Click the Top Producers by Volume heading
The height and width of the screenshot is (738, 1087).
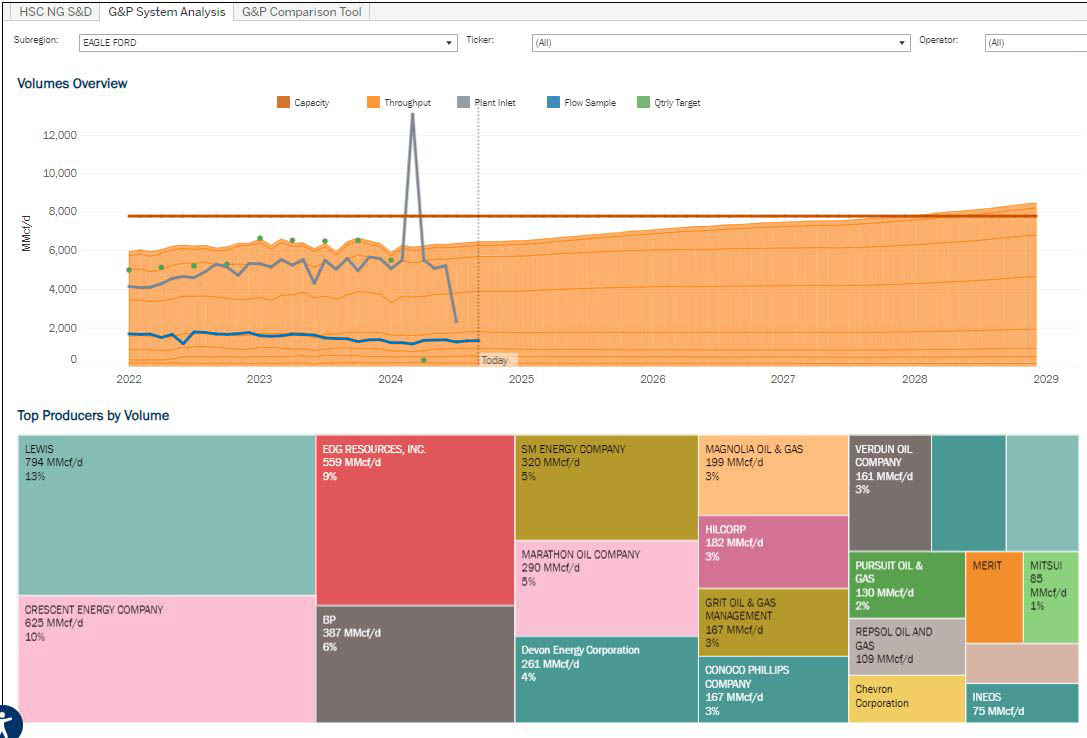93,415
